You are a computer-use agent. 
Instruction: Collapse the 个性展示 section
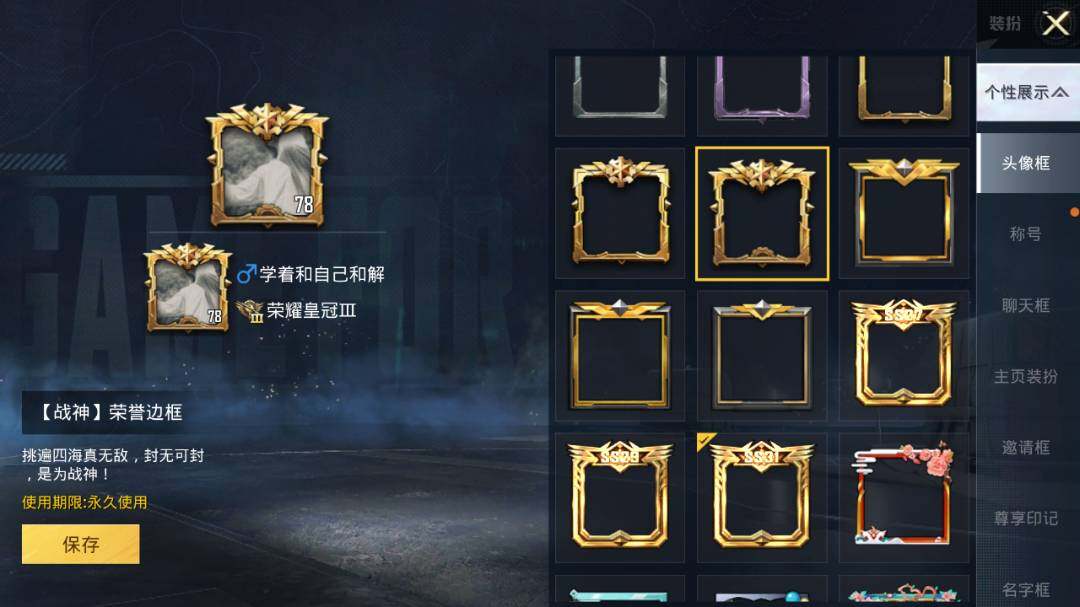pyautogui.click(x=1028, y=92)
